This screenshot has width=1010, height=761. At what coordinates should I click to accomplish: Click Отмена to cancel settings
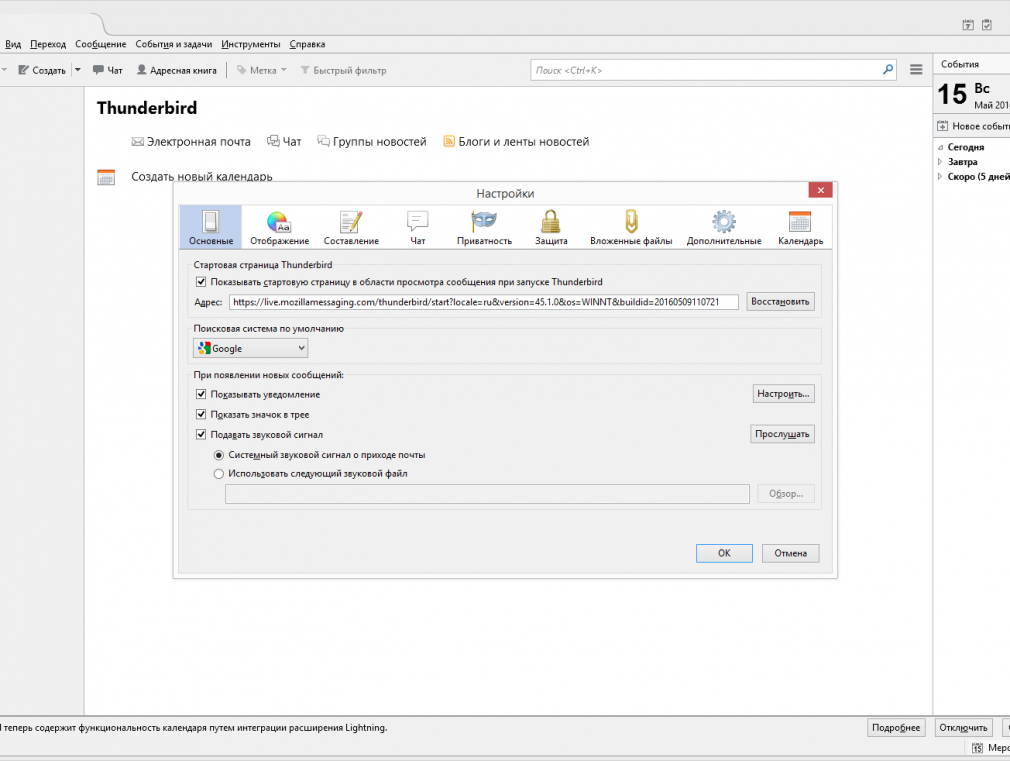(x=790, y=553)
